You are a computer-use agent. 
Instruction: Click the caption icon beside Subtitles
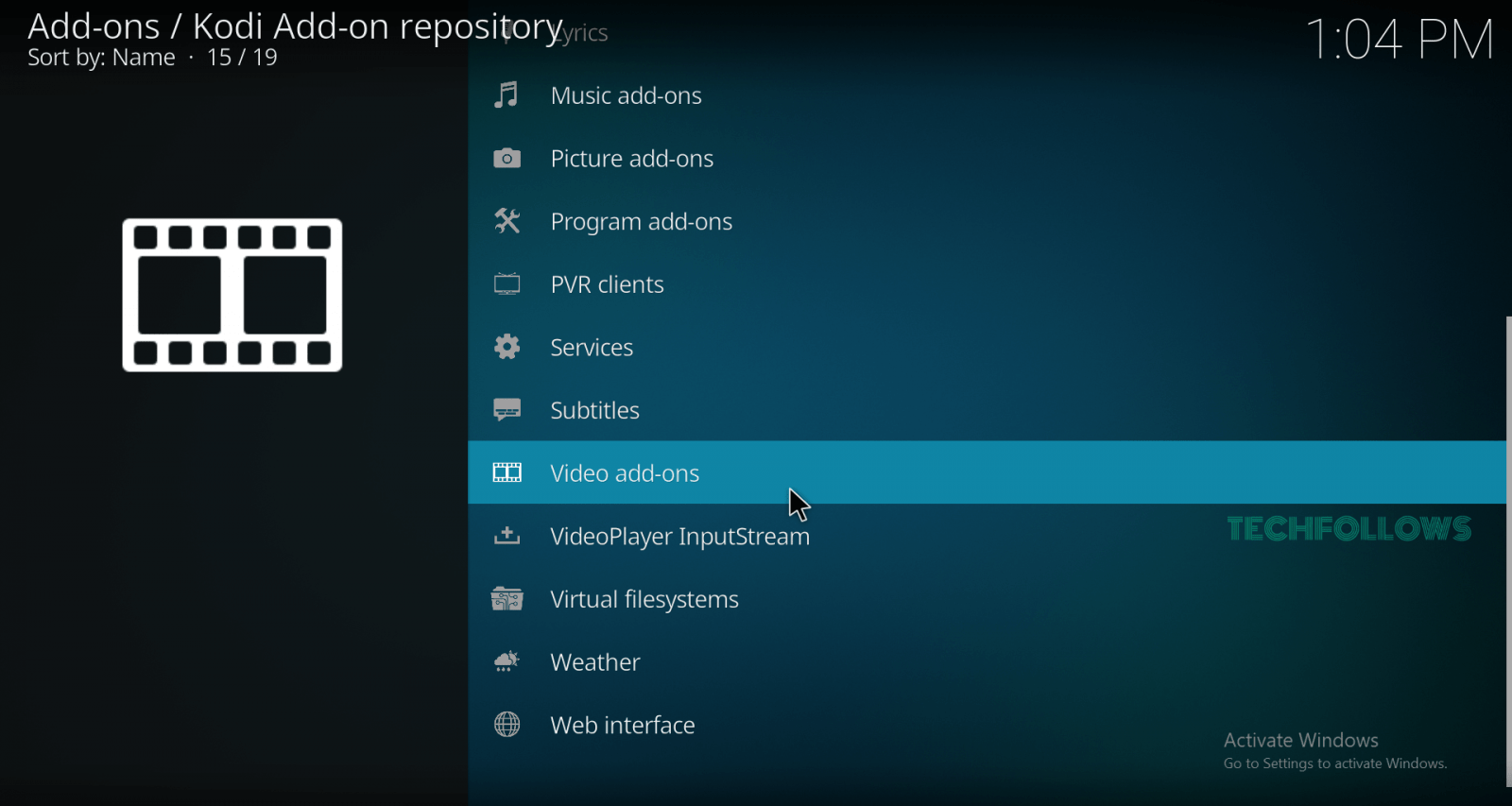pos(507,410)
